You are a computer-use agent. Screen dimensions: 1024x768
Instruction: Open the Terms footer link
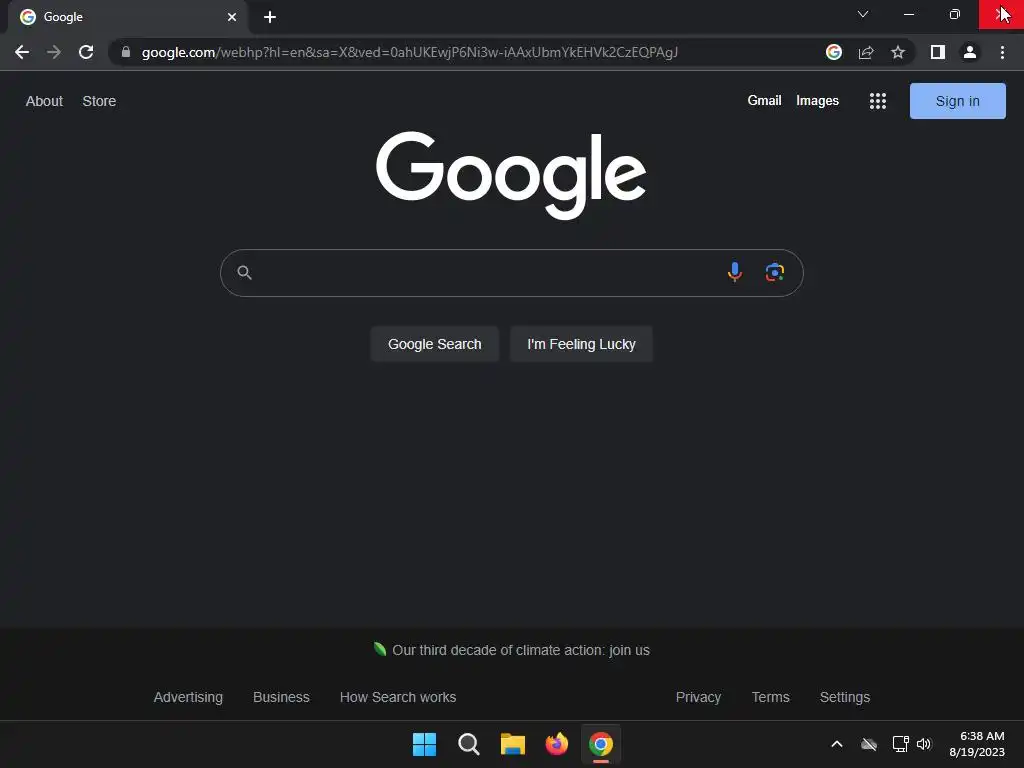[771, 697]
